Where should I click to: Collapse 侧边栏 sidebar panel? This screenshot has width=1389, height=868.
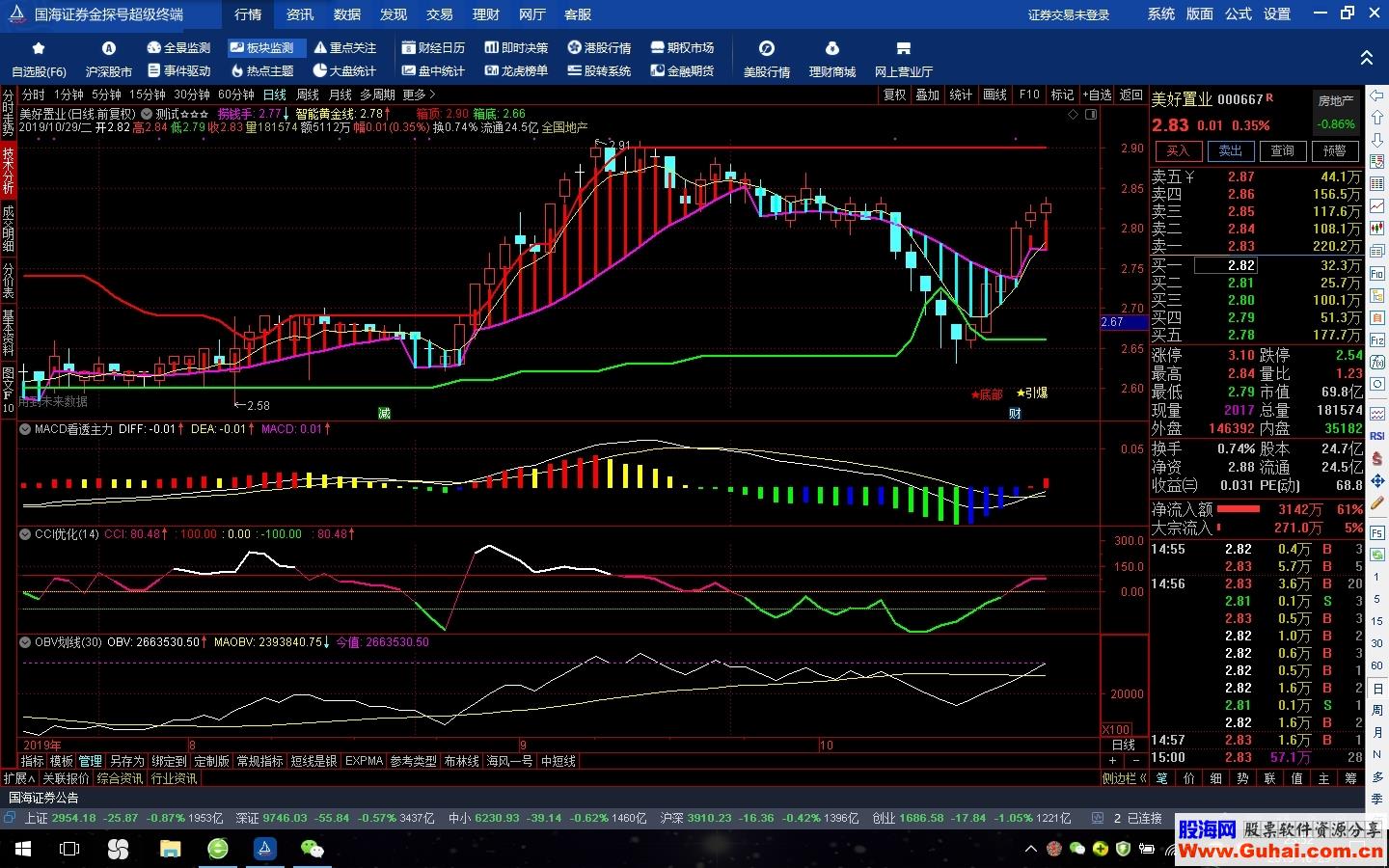tap(1125, 778)
